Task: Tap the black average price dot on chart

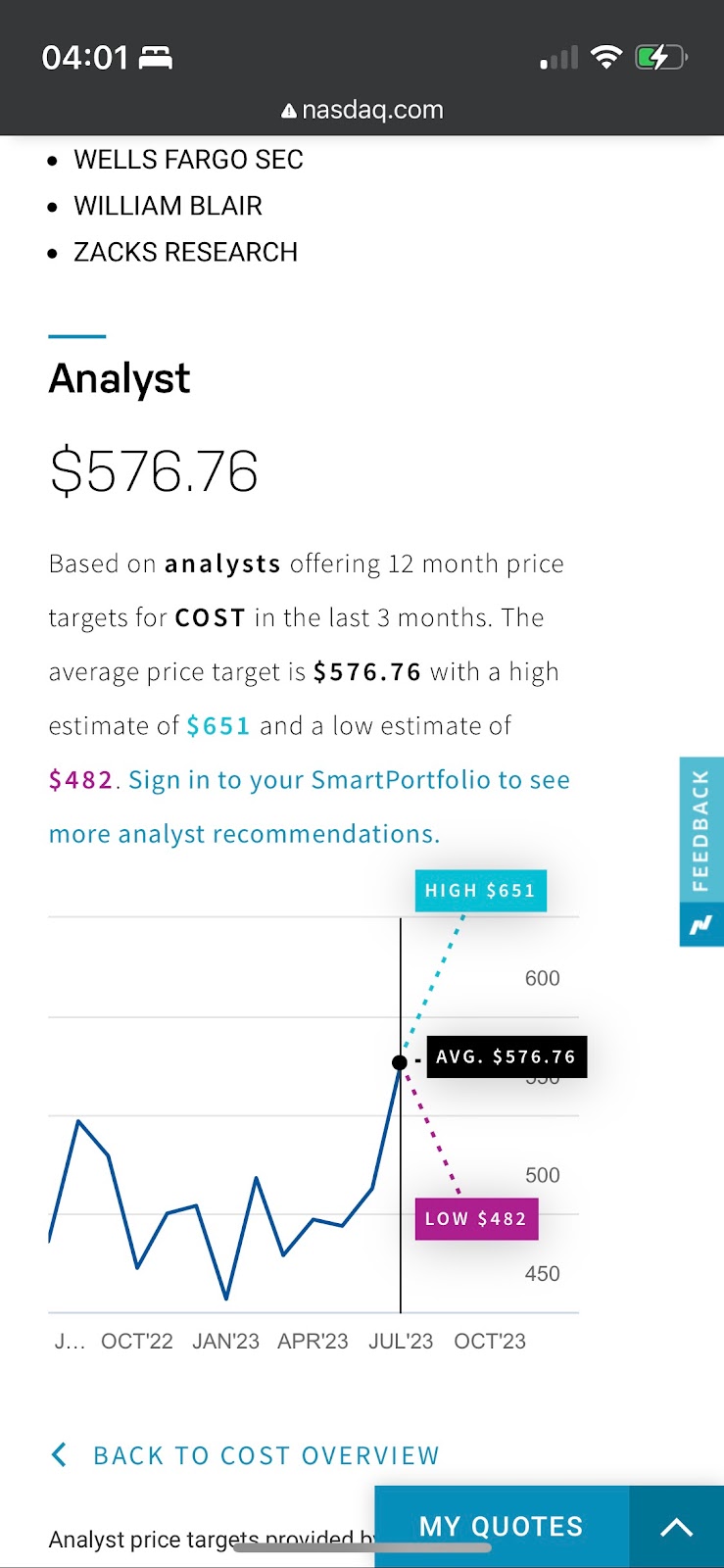Action: (400, 1062)
